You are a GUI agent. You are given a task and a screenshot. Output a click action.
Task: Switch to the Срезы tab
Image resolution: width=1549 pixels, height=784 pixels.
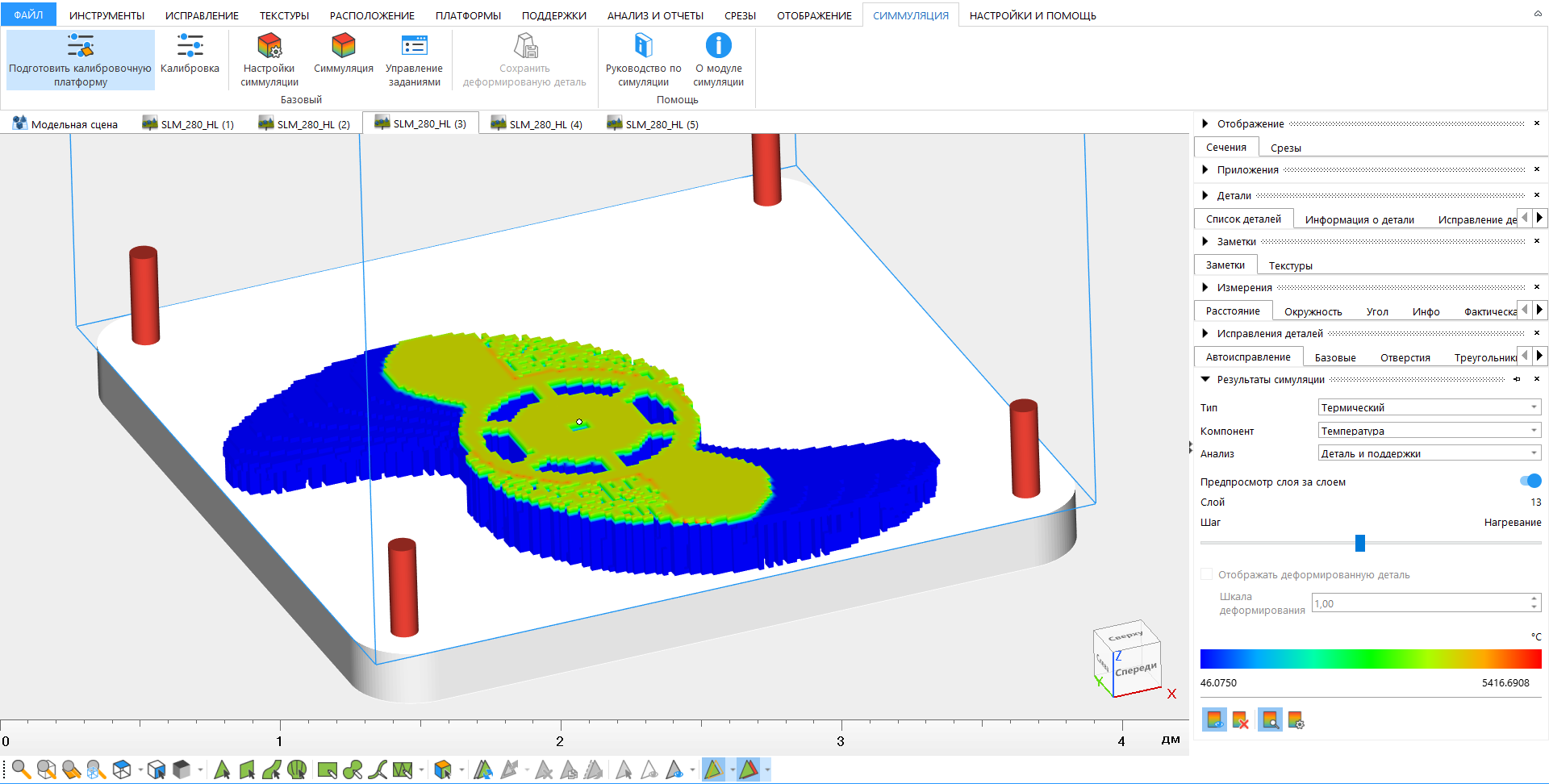pyautogui.click(x=1285, y=148)
